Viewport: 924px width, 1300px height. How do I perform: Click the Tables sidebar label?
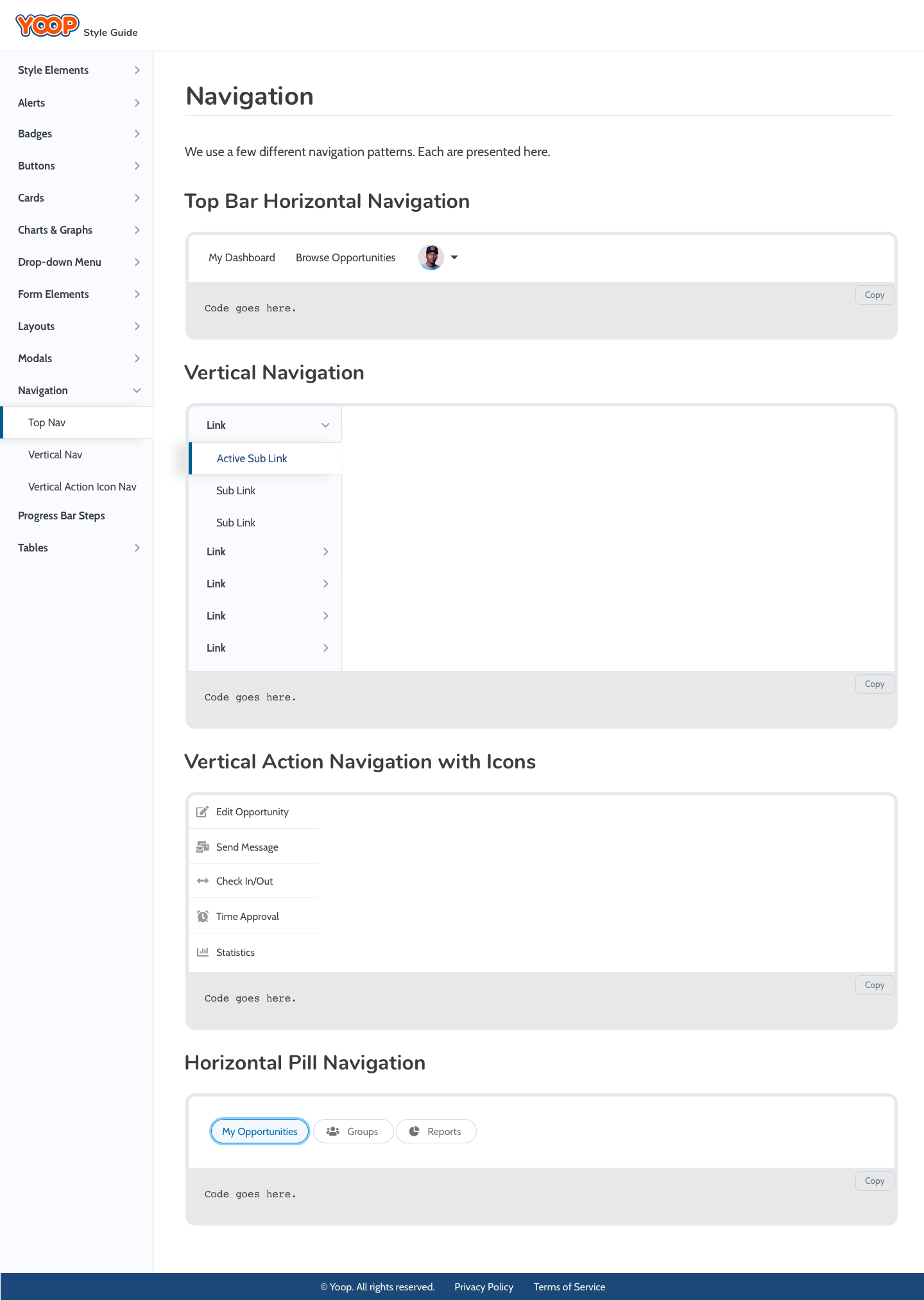(33, 548)
